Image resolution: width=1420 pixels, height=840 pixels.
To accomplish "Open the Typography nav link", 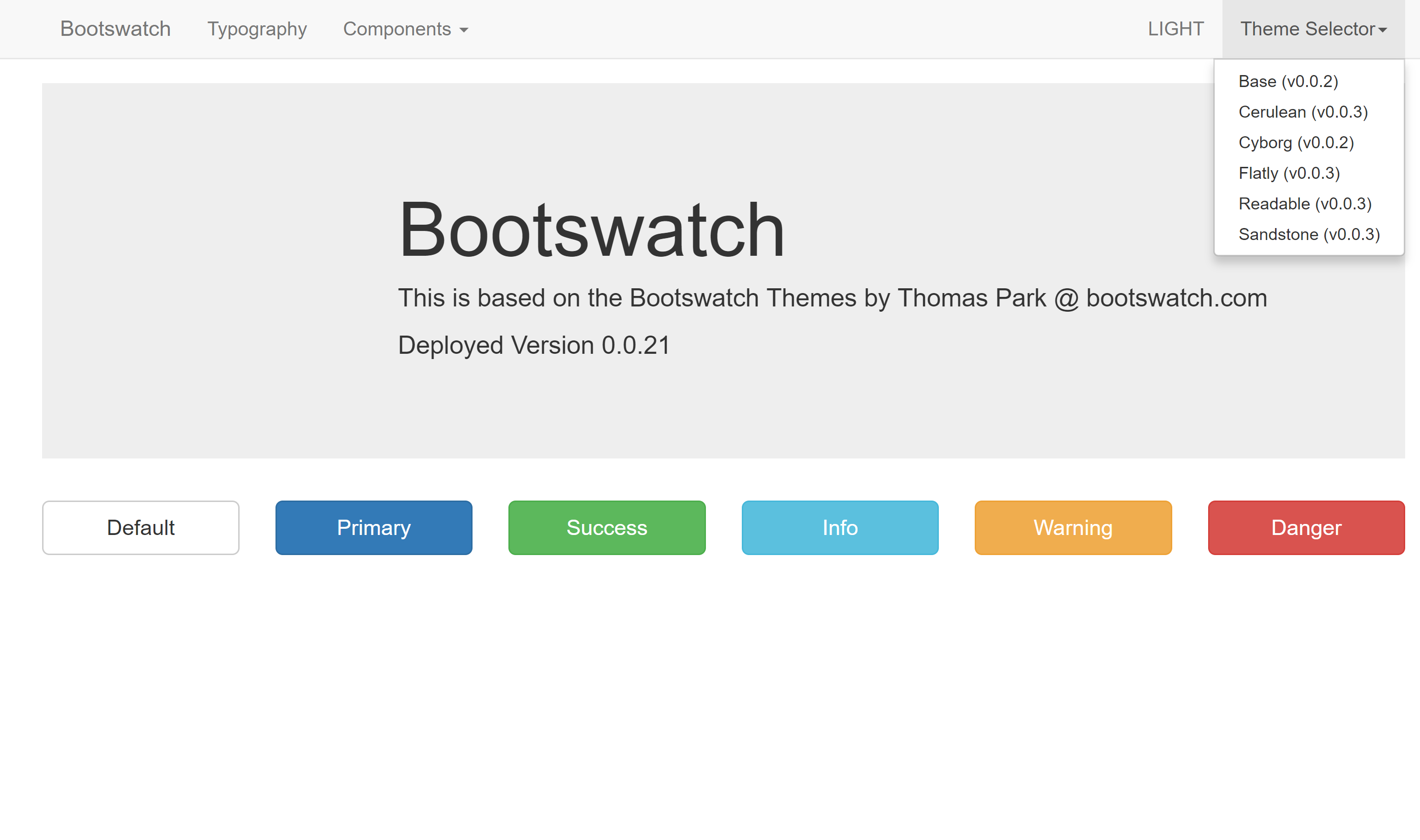I will [x=256, y=29].
